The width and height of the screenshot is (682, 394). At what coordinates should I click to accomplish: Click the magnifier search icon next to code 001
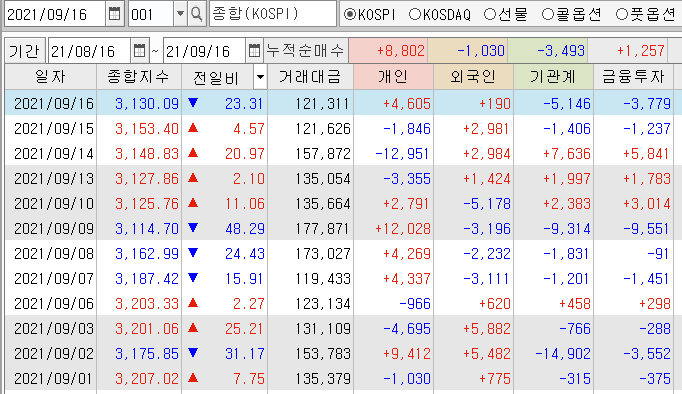click(x=197, y=14)
